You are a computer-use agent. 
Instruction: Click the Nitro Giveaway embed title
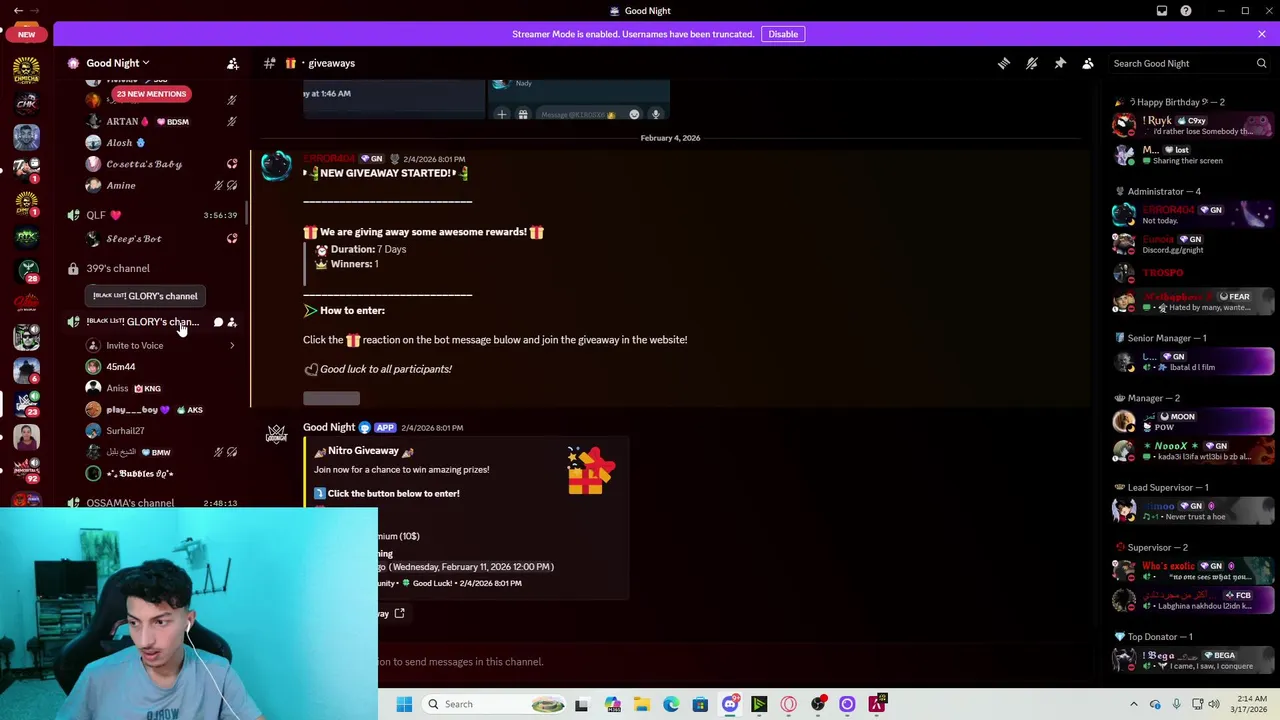[x=364, y=451]
